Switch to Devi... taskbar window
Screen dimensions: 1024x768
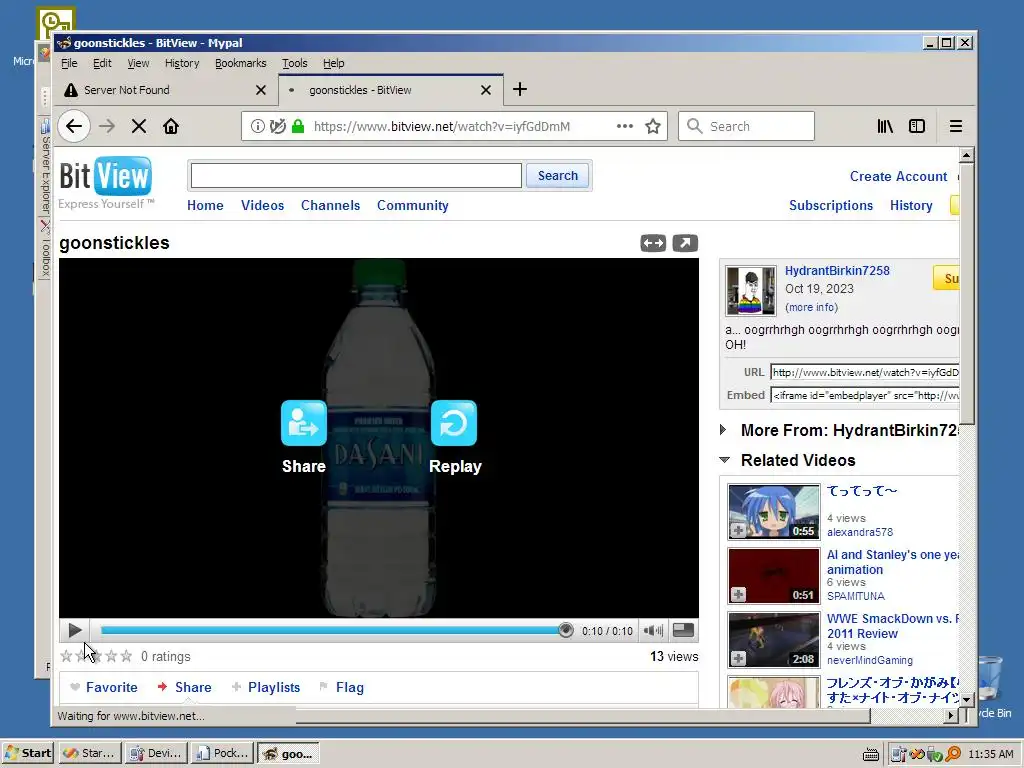[x=156, y=753]
